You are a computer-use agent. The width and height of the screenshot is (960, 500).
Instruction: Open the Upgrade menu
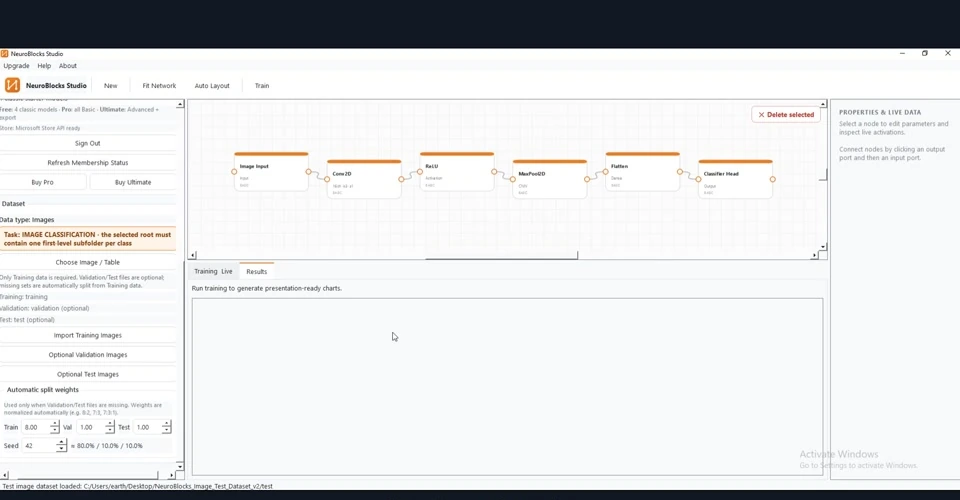coord(17,65)
